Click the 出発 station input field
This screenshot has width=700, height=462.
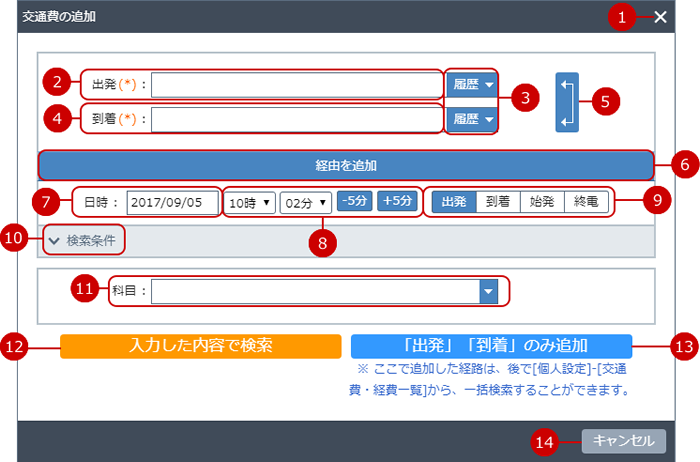pyautogui.click(x=295, y=85)
